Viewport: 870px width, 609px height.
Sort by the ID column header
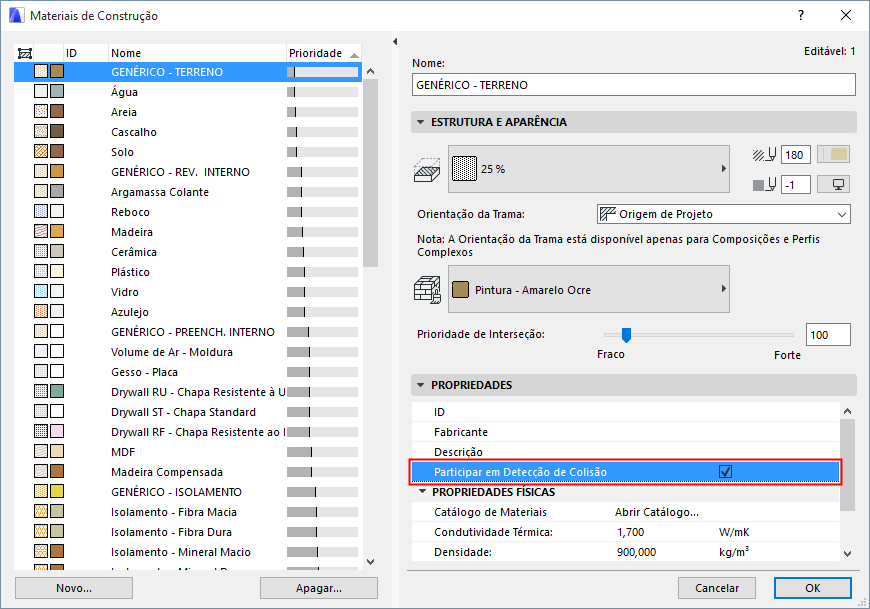(x=85, y=53)
